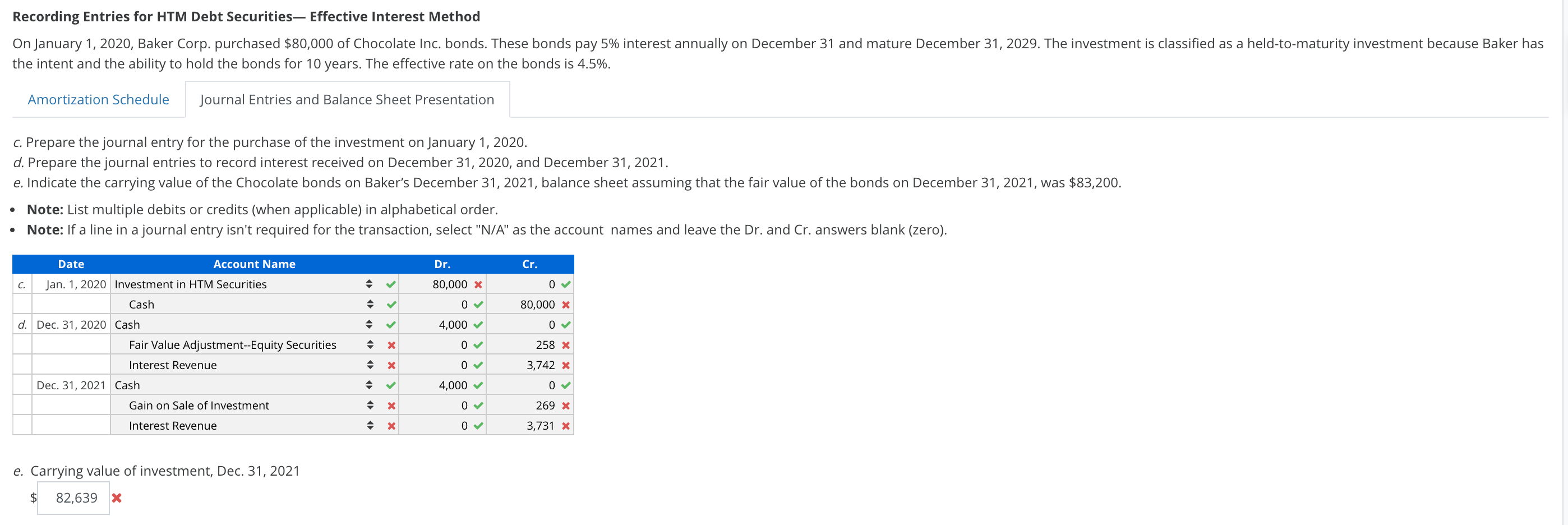Click the red X beside the 80,000 credit

coord(565,304)
